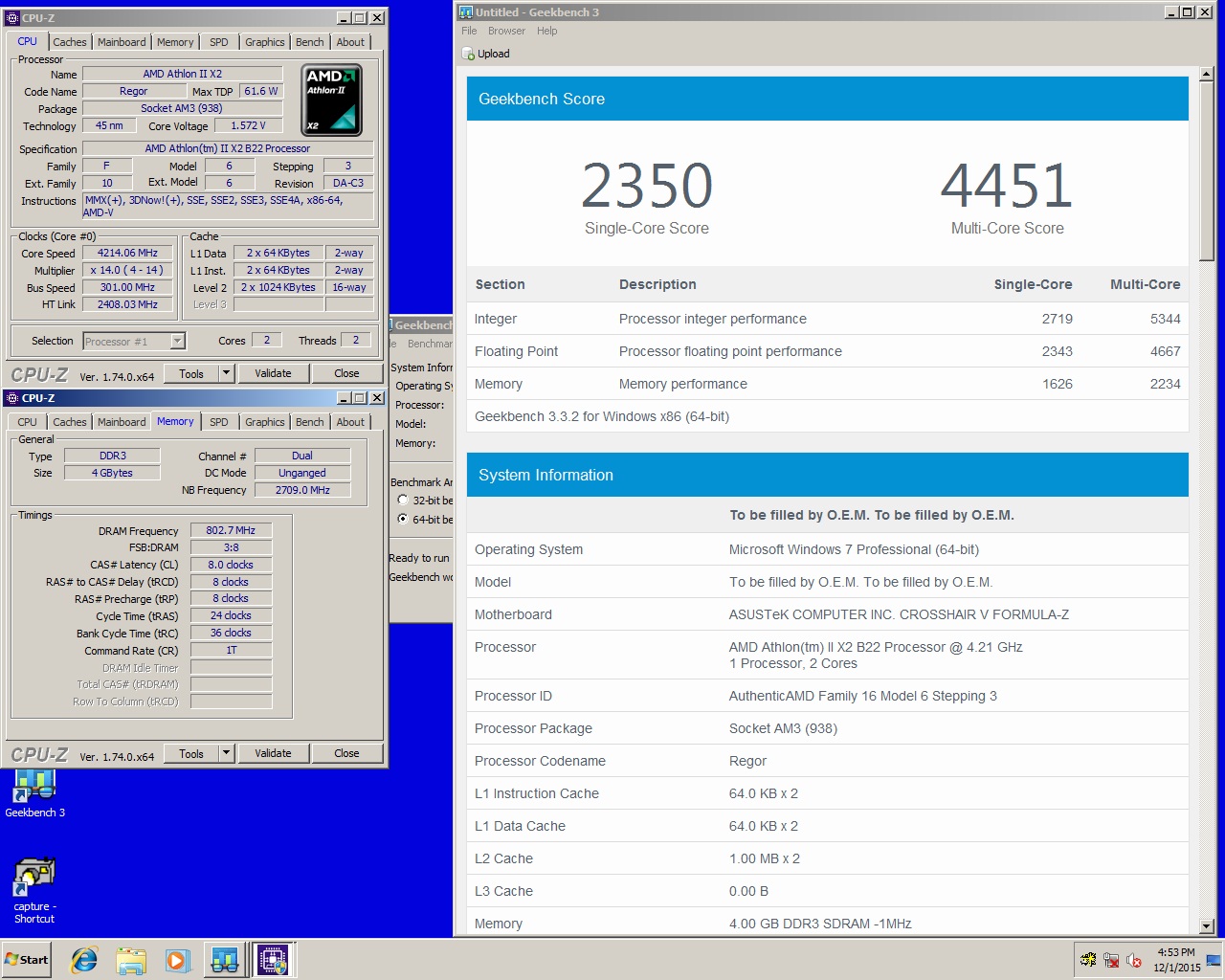Open the Geekbench Browser menu
The width and height of the screenshot is (1225, 980).
click(506, 31)
